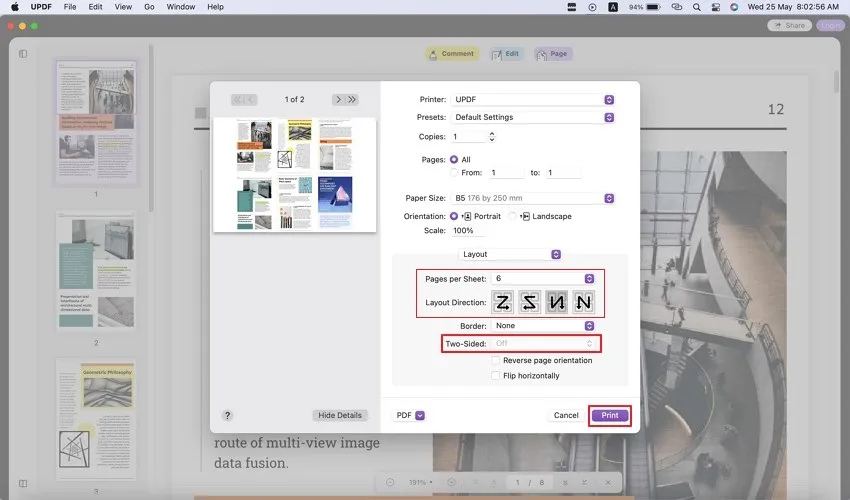Open the Layout section dropdown
850x500 pixels.
click(510, 254)
